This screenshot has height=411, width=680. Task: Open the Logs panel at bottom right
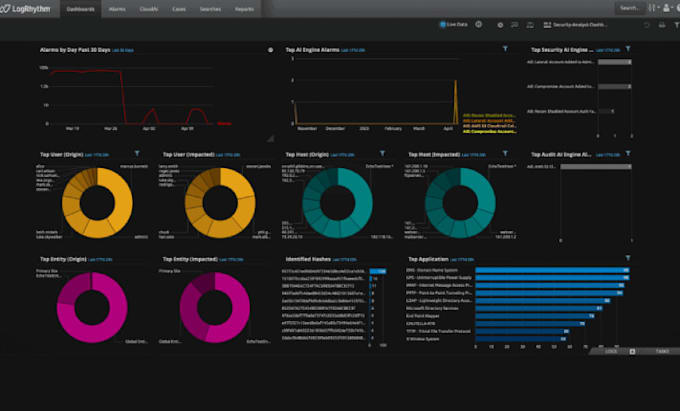click(x=611, y=351)
